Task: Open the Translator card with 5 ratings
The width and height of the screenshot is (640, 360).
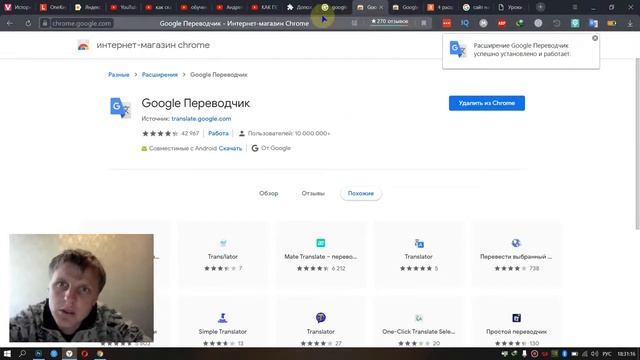Action: pyautogui.click(x=418, y=255)
